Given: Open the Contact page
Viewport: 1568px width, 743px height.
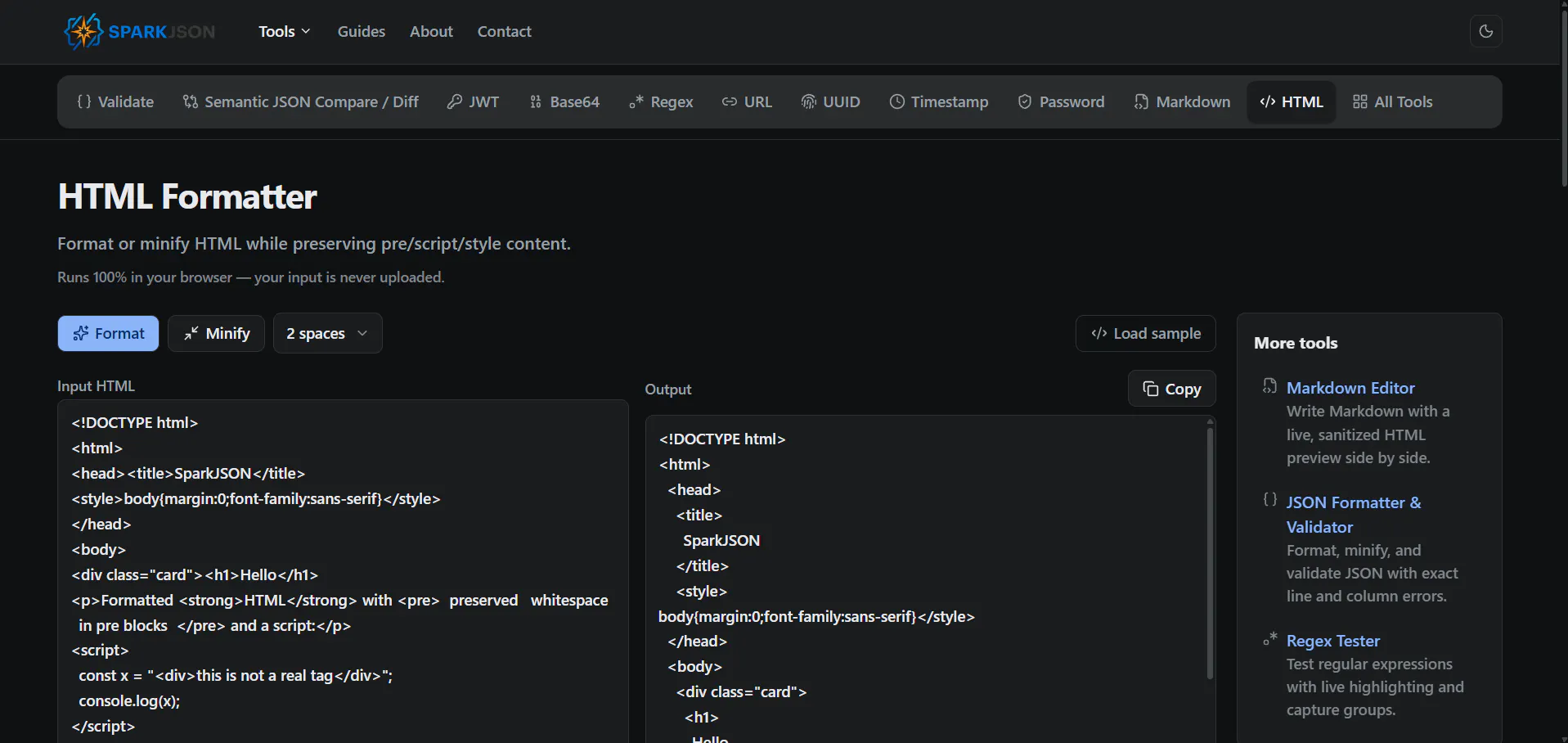Looking at the screenshot, I should pos(504,31).
